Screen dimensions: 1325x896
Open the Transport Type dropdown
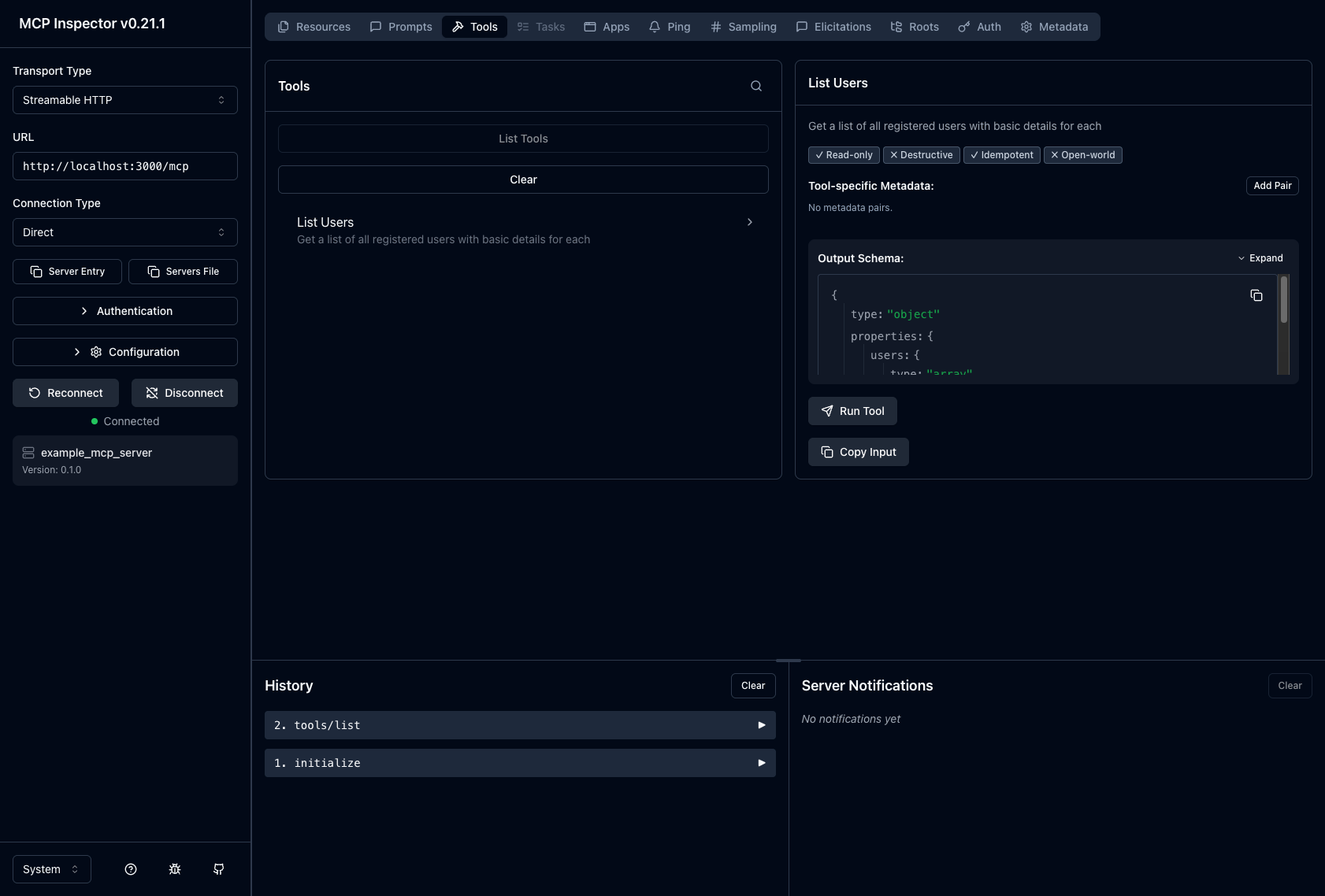[124, 99]
